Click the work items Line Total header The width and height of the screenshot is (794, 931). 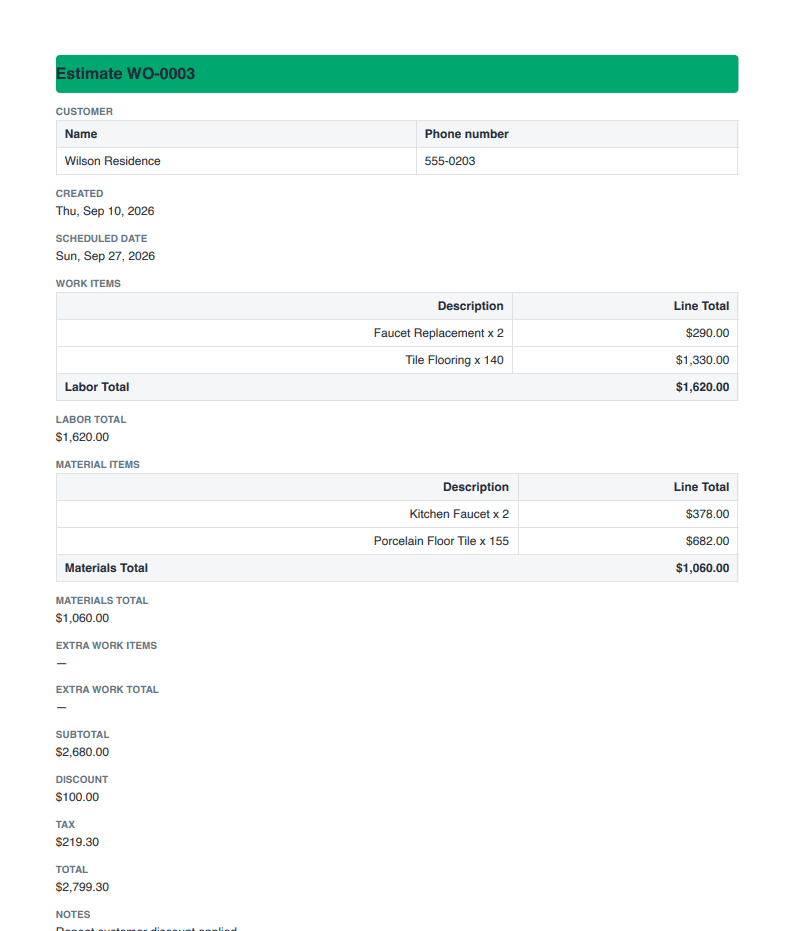(701, 306)
